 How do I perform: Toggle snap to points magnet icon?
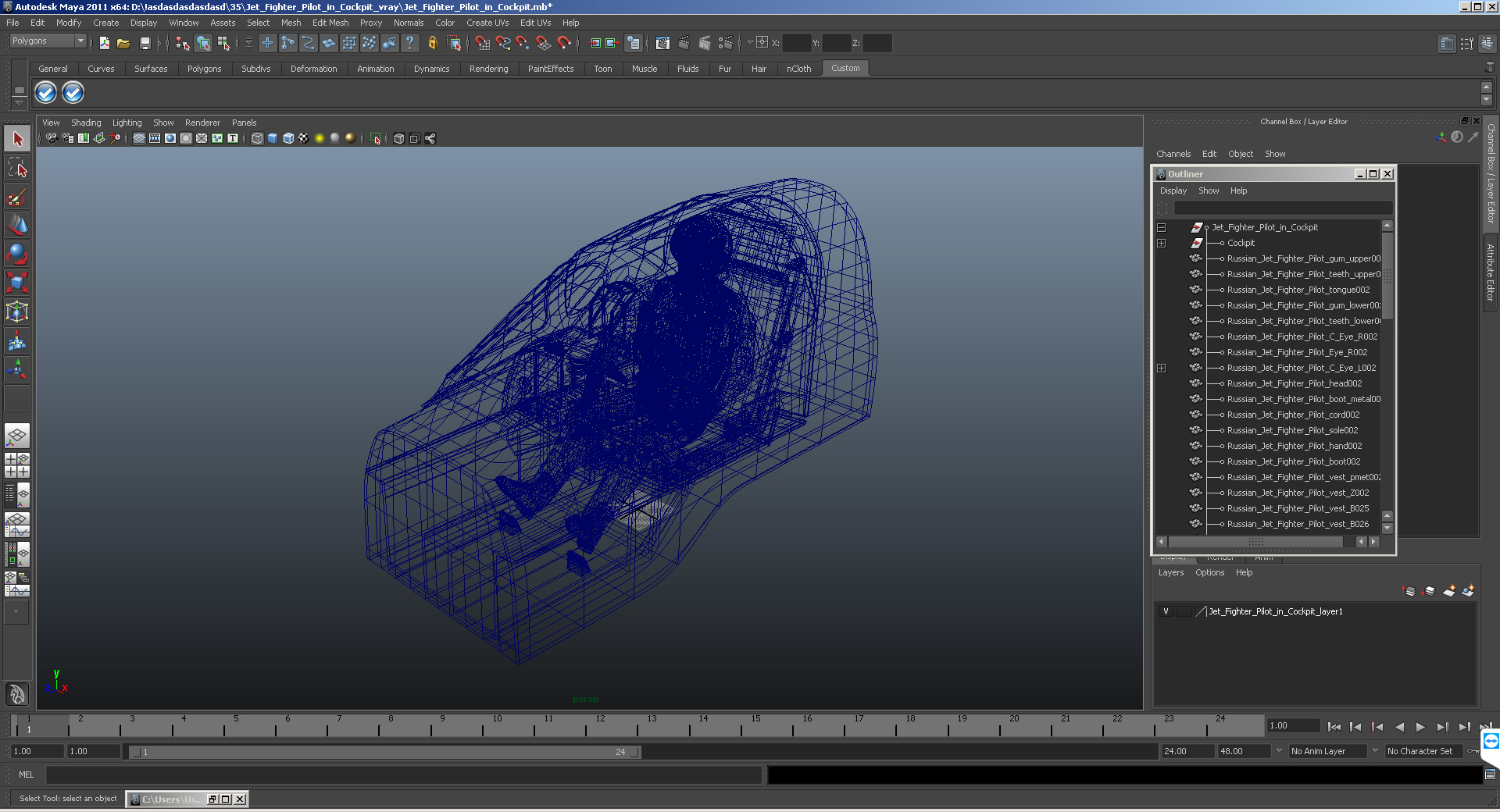point(523,44)
